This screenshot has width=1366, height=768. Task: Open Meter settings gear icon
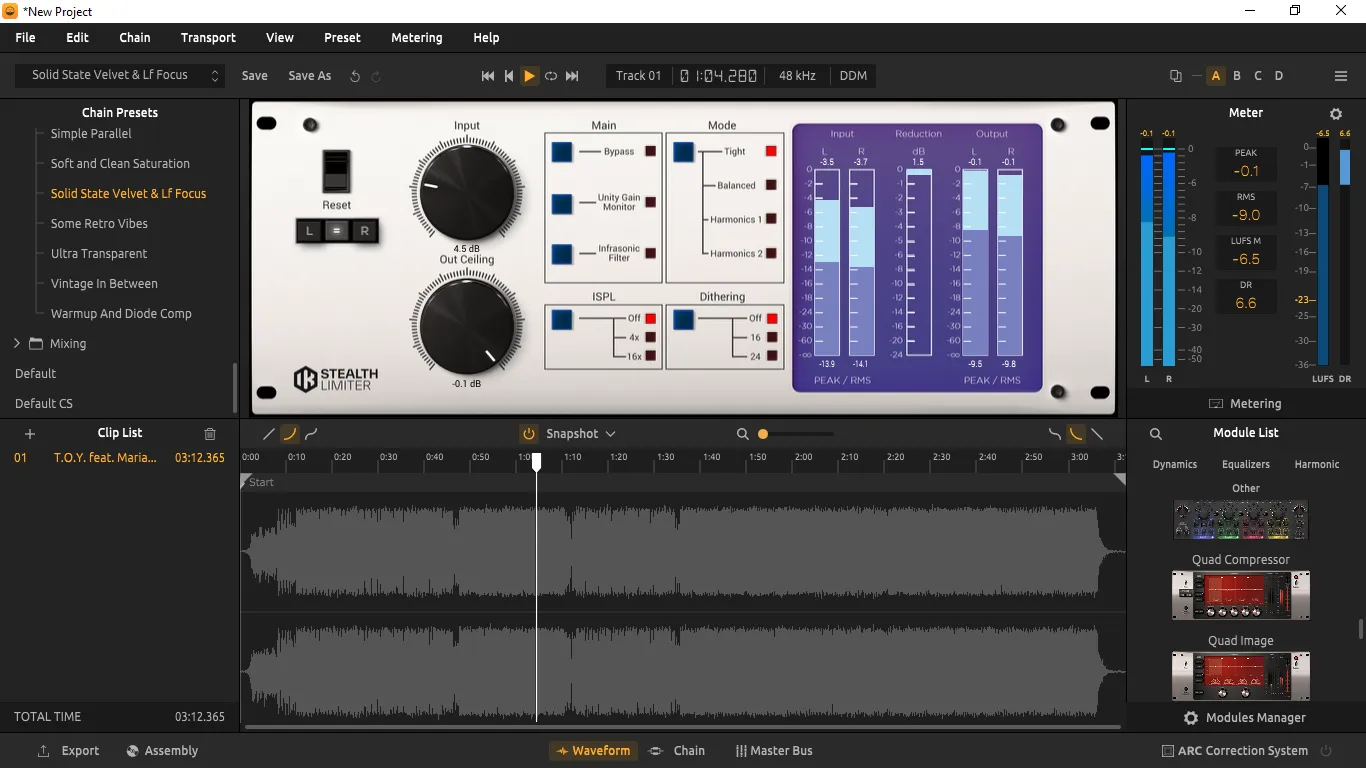click(x=1336, y=114)
